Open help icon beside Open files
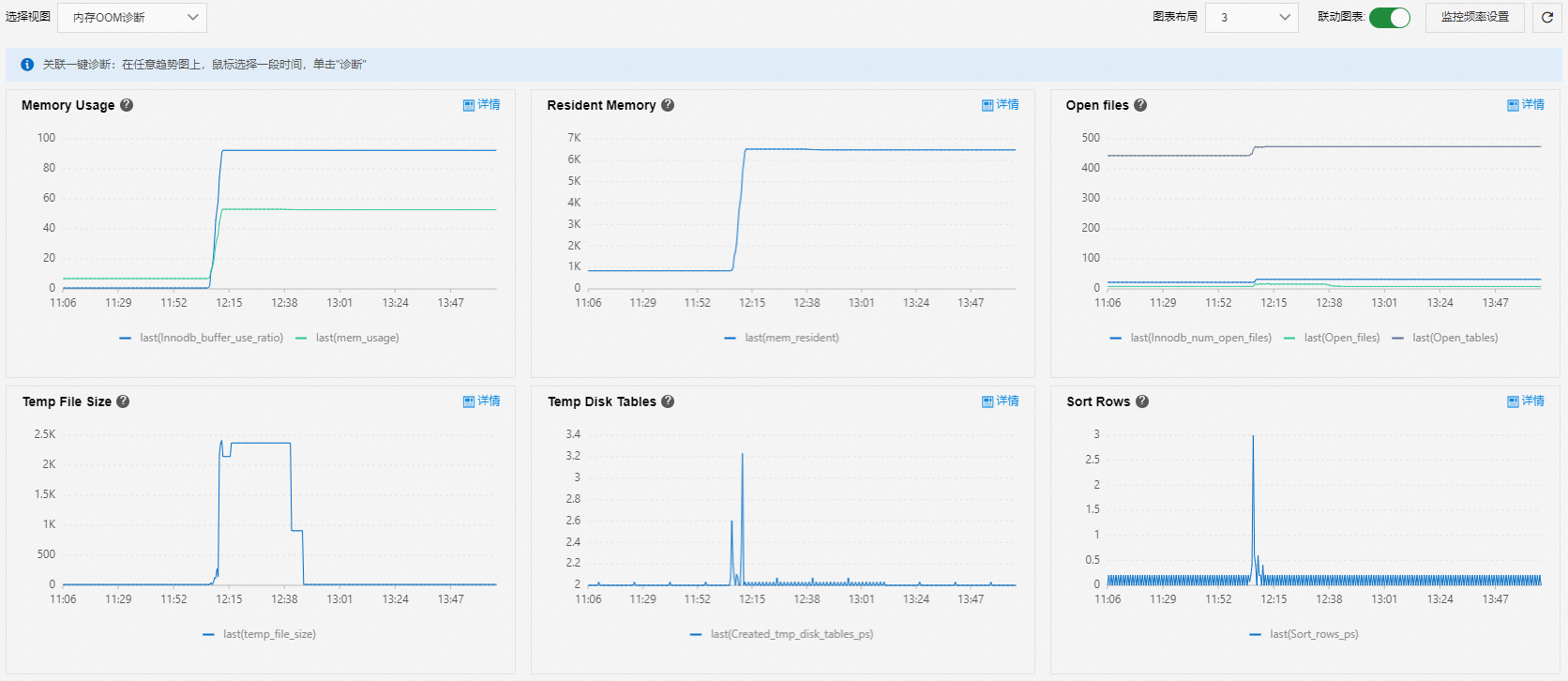 tap(1140, 105)
